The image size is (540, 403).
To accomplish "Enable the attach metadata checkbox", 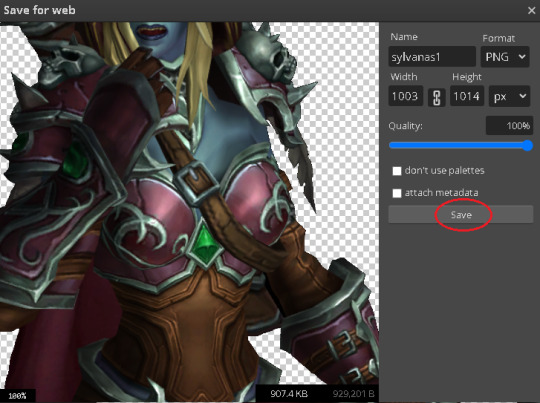I will pyautogui.click(x=397, y=193).
